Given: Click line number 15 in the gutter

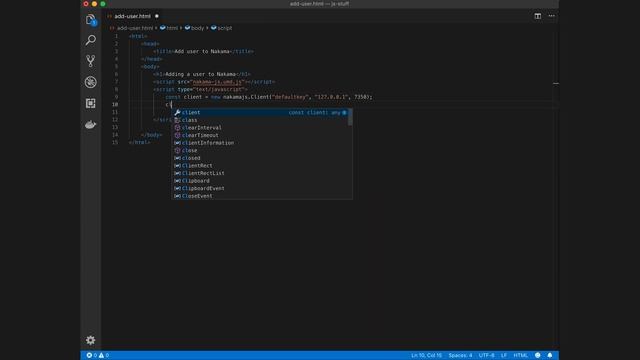Looking at the screenshot, I should coord(115,142).
